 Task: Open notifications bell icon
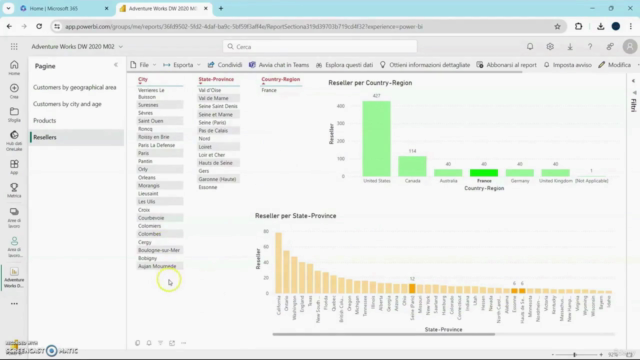coord(530,47)
